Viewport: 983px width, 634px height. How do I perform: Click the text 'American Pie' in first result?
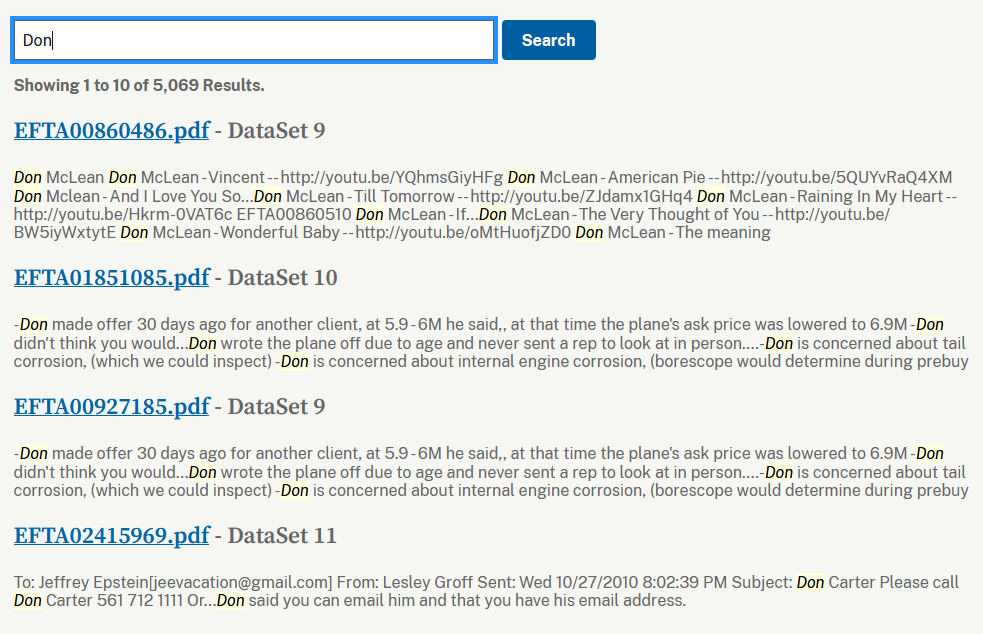click(x=656, y=177)
